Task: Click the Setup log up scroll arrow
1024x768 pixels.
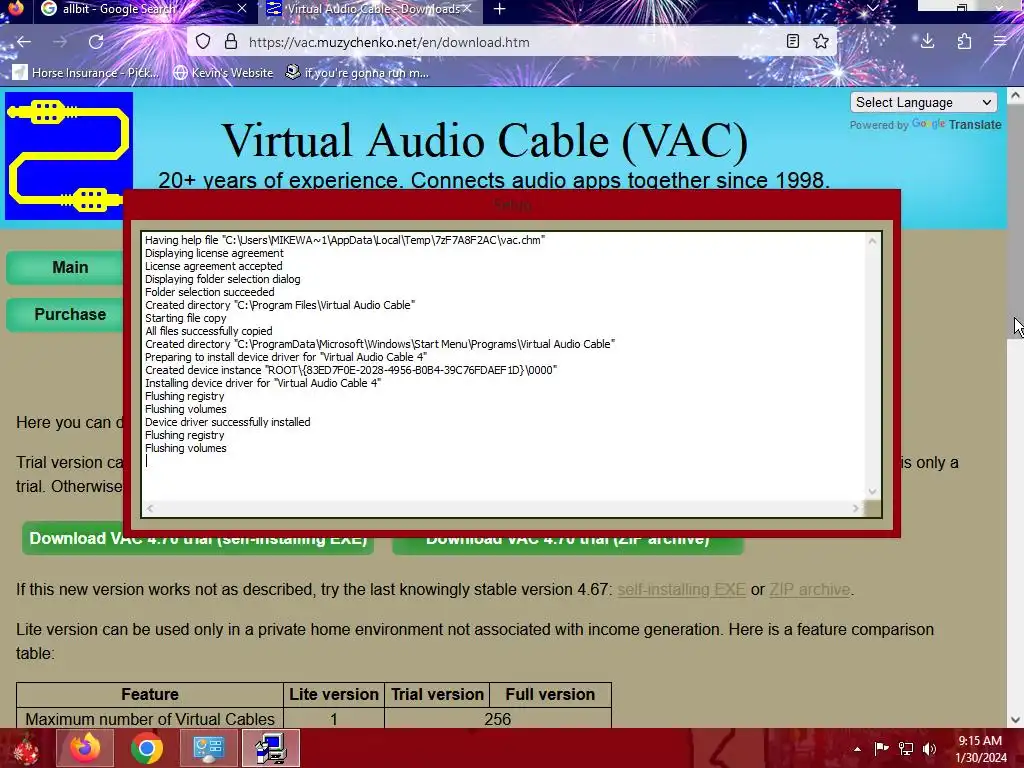Action: (x=872, y=241)
